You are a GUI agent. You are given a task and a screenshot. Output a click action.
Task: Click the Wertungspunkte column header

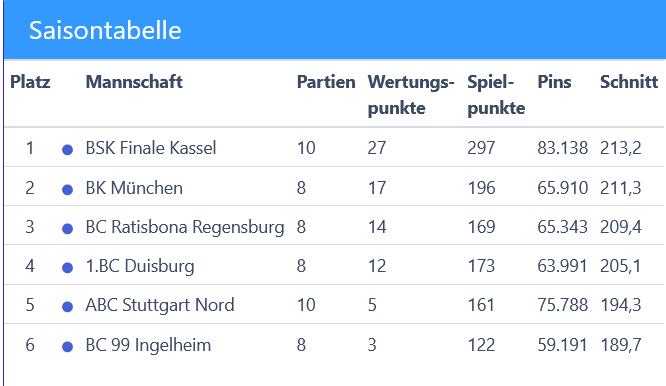coord(411,95)
